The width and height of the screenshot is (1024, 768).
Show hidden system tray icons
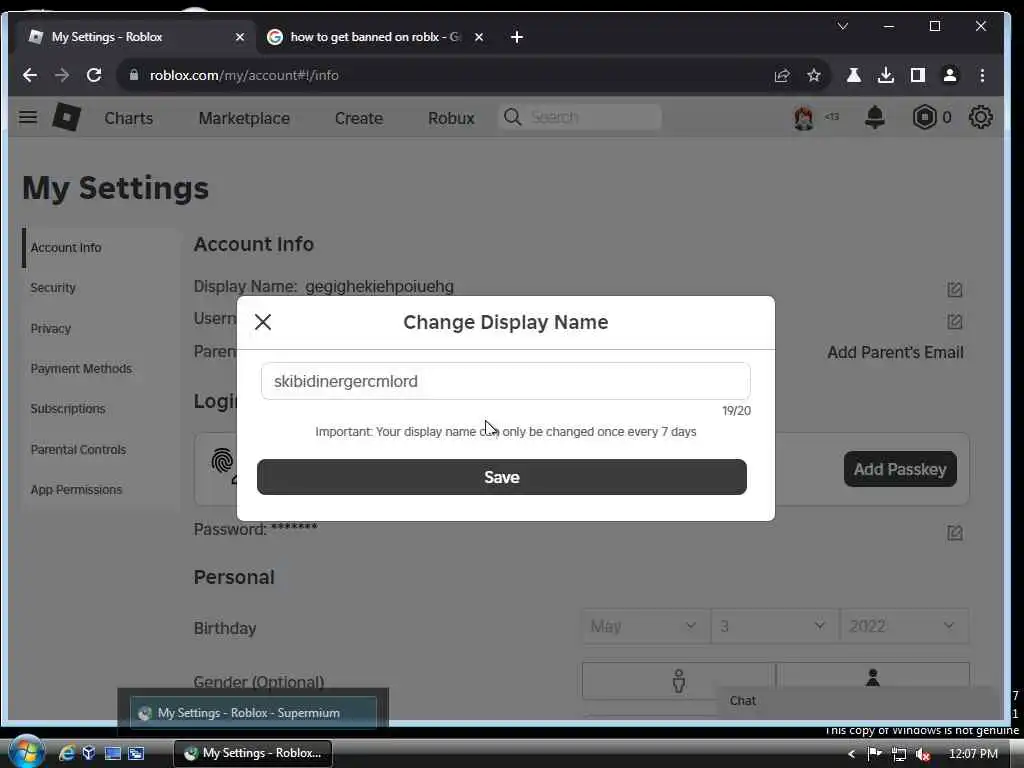pyautogui.click(x=851, y=754)
